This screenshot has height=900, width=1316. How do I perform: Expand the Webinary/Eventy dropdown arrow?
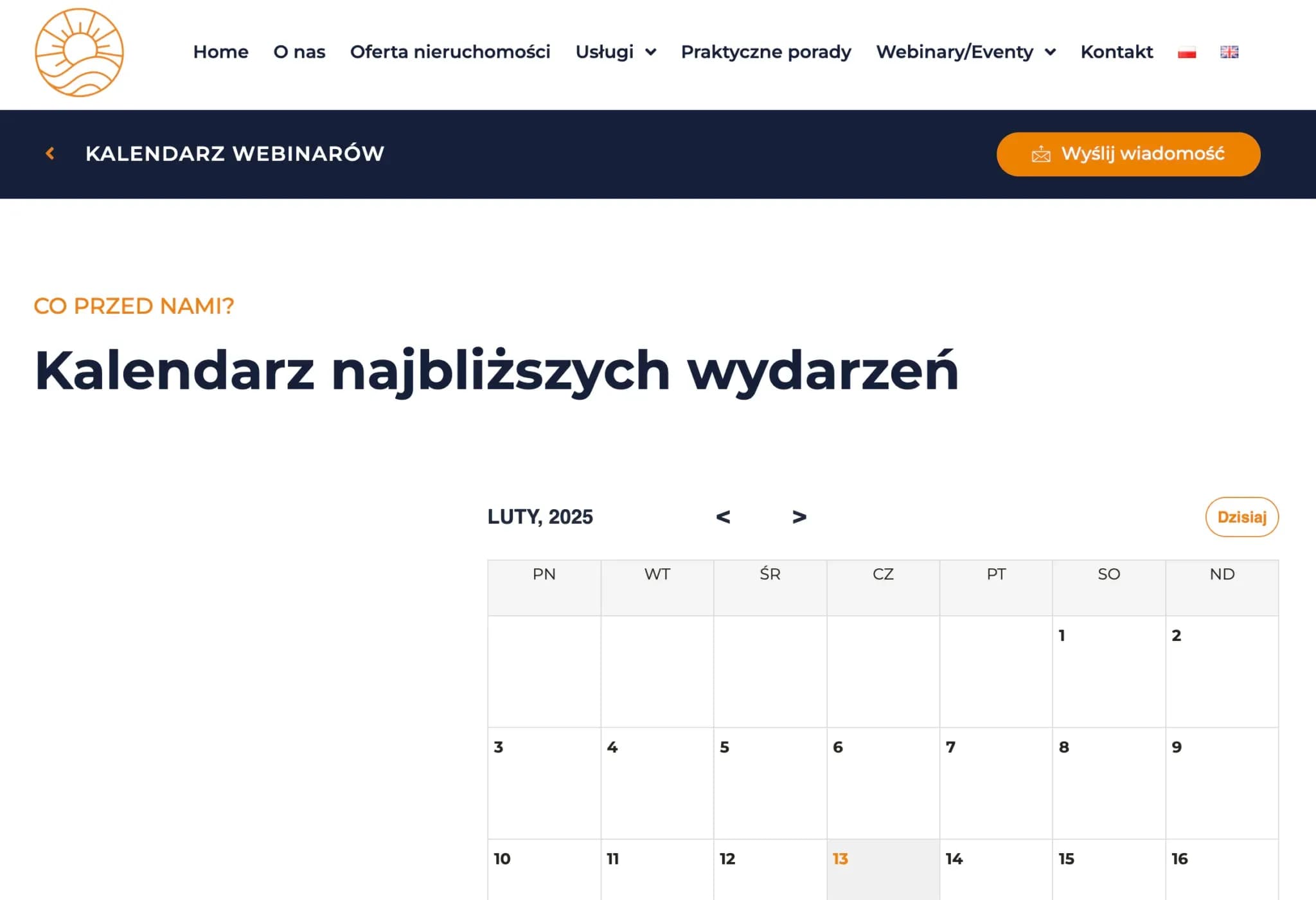[x=1050, y=52]
